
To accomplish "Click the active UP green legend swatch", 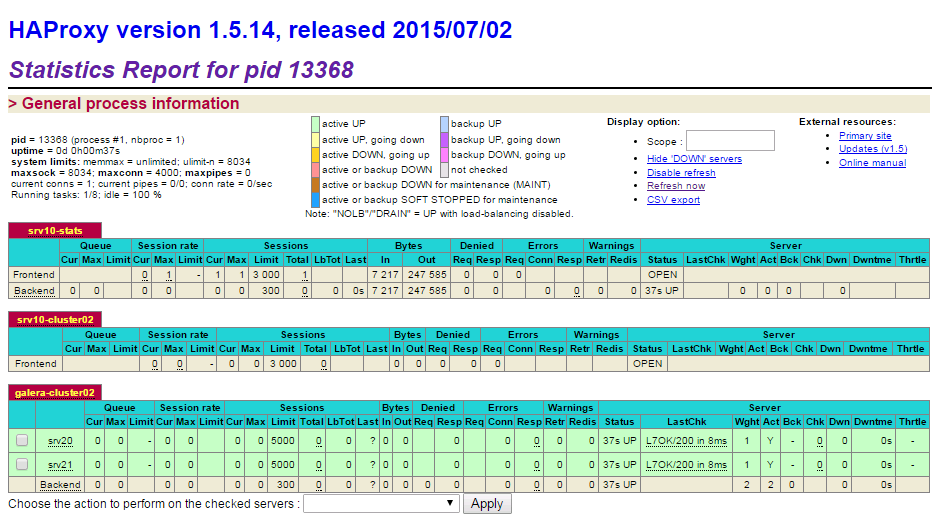I will click(315, 124).
